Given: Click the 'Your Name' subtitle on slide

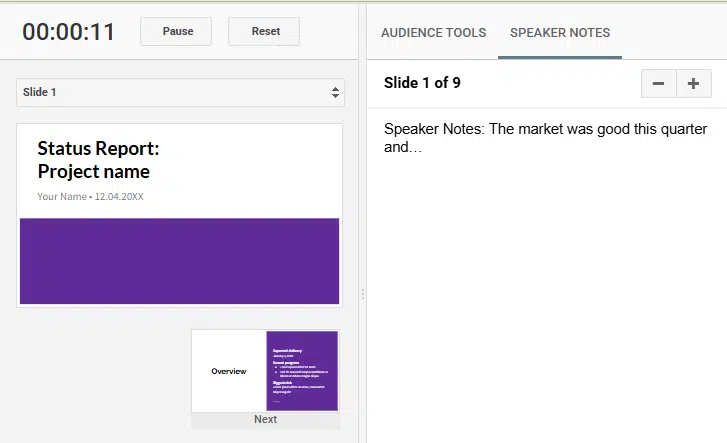Looking at the screenshot, I should pos(90,197).
